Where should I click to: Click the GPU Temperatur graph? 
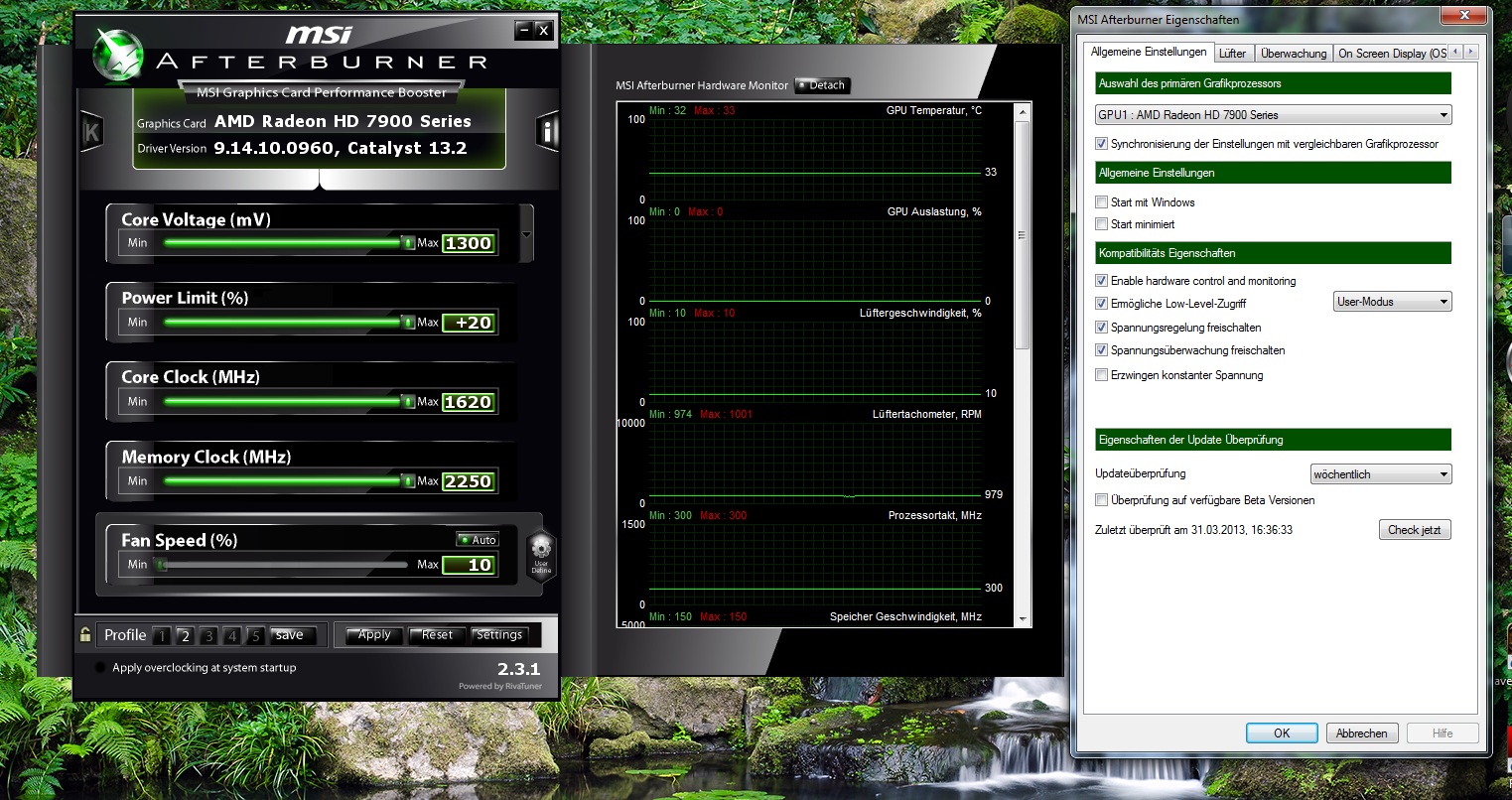(815, 159)
